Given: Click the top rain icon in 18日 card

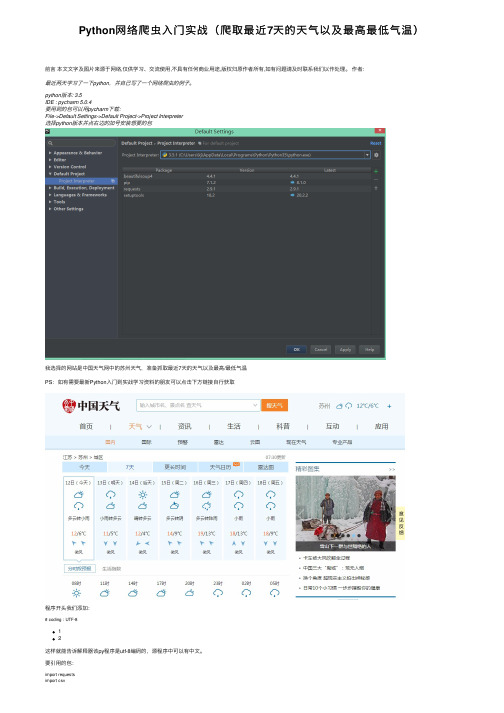Looking at the screenshot, I should (271, 495).
